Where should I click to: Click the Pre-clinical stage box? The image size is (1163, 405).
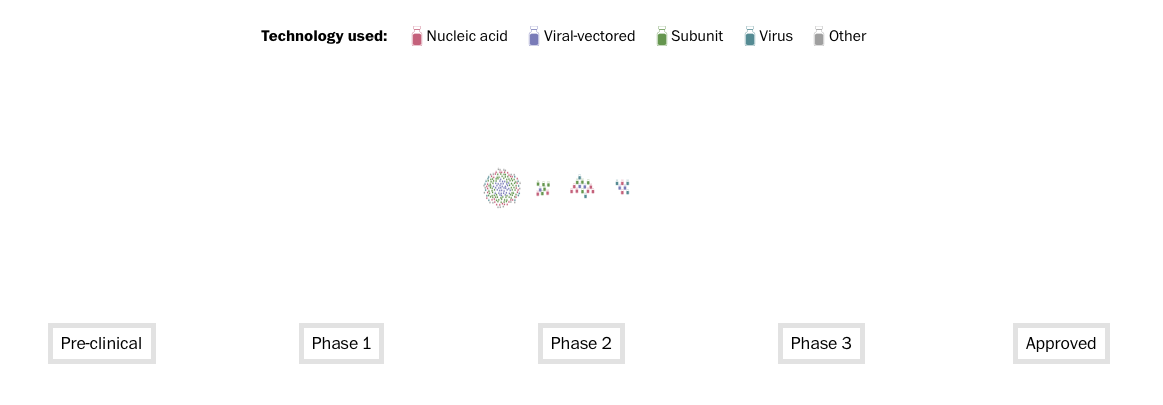pyautogui.click(x=101, y=344)
